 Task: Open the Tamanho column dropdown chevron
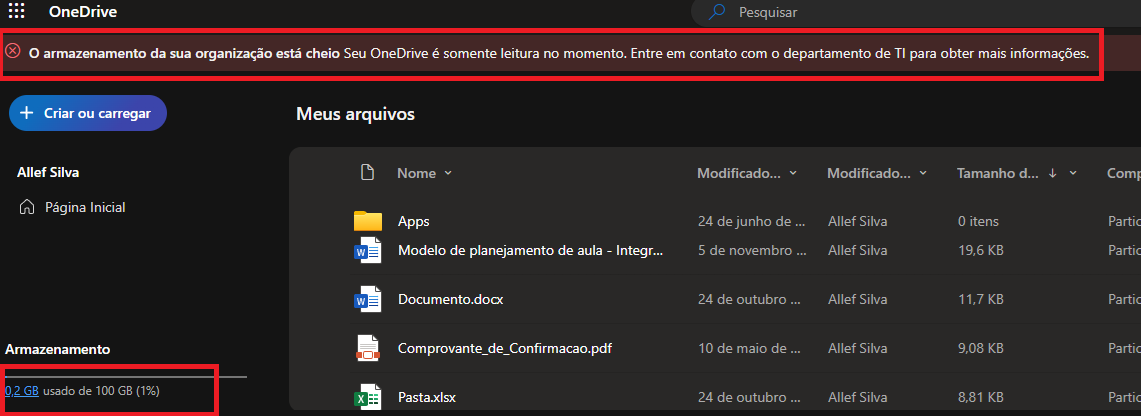tap(1073, 173)
